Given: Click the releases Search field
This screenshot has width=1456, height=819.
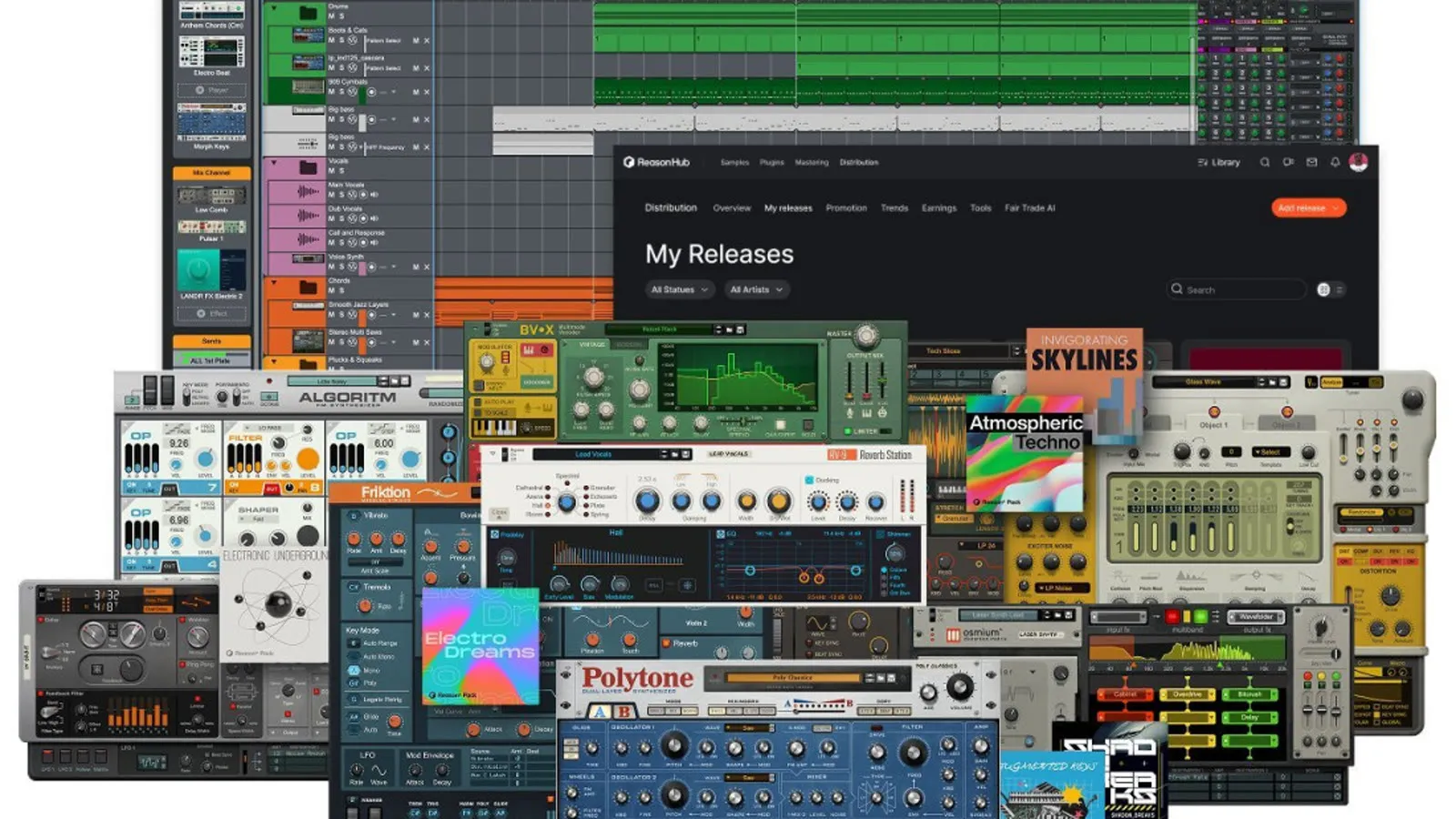Looking at the screenshot, I should coord(1236,289).
